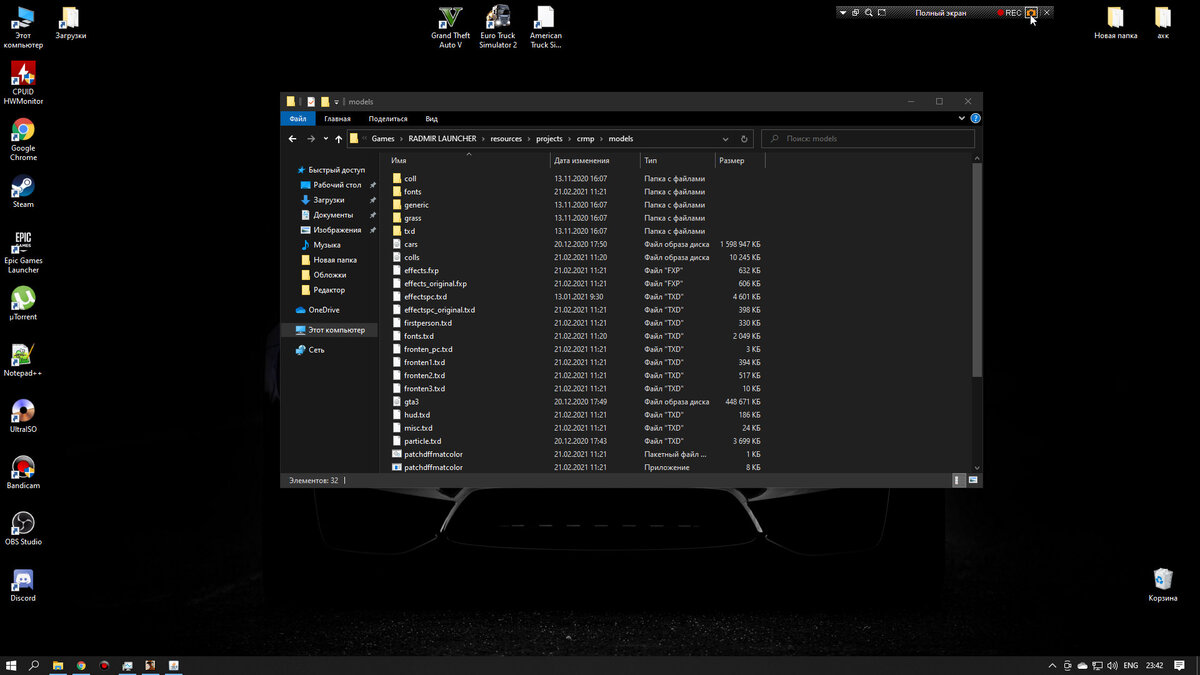Open OBS Studio desktop icon
This screenshot has width=1200, height=675.
(23, 529)
